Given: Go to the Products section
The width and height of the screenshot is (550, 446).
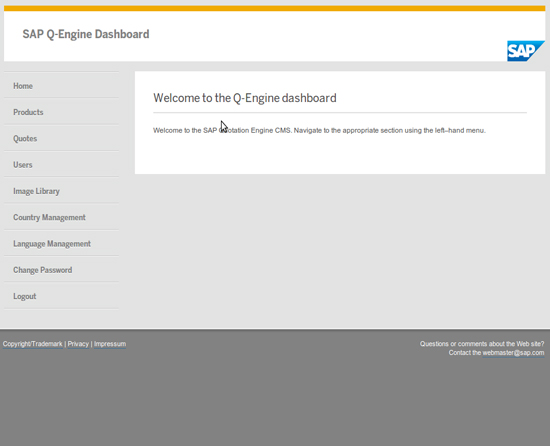Looking at the screenshot, I should click(28, 112).
